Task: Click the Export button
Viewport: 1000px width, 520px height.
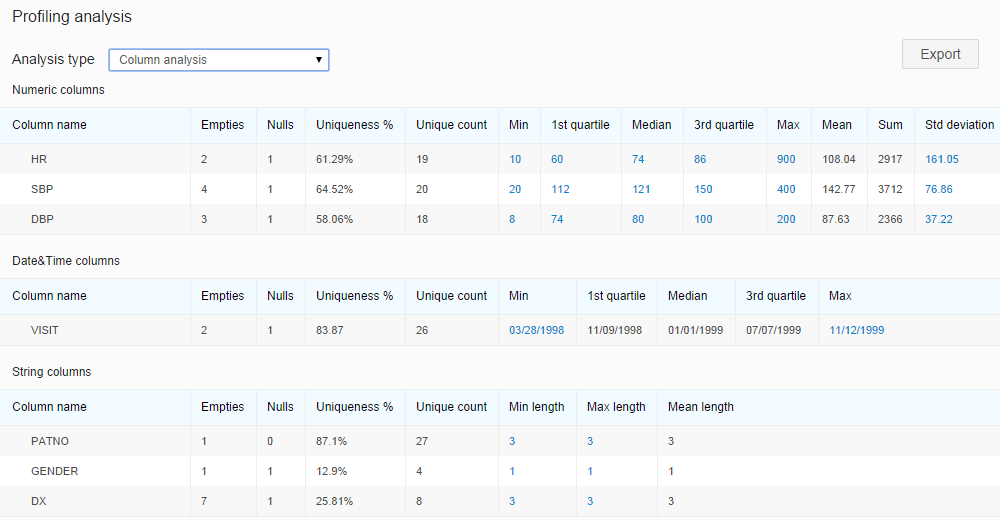Action: (x=939, y=54)
